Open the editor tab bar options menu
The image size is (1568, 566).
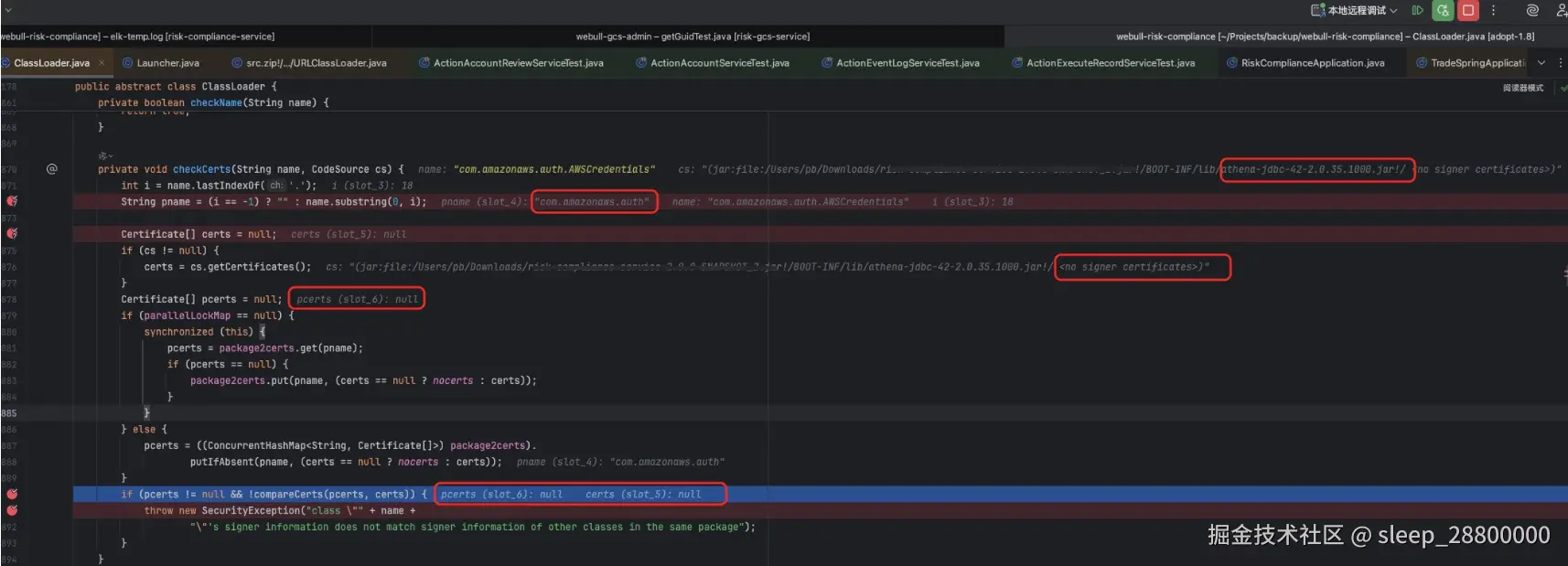1561,63
